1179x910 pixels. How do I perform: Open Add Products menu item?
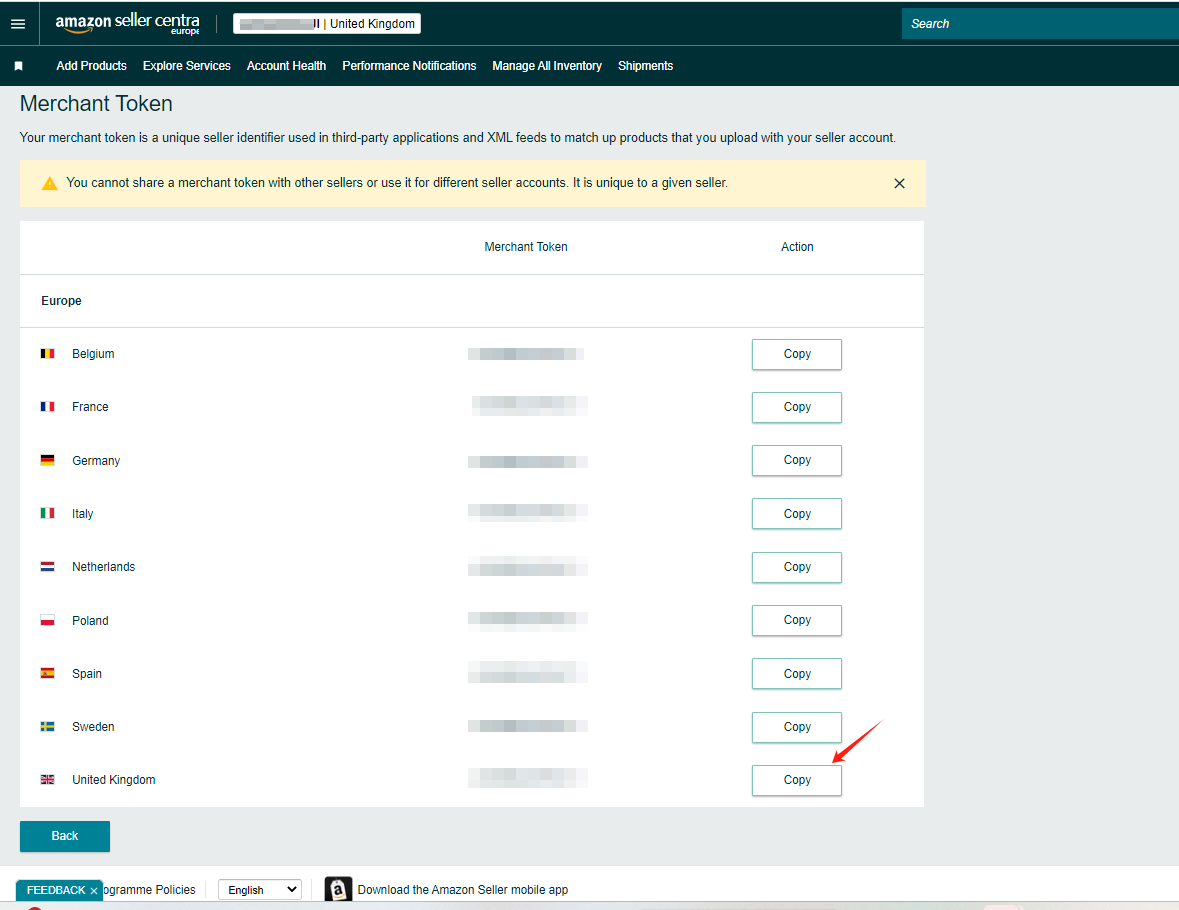pyautogui.click(x=92, y=66)
